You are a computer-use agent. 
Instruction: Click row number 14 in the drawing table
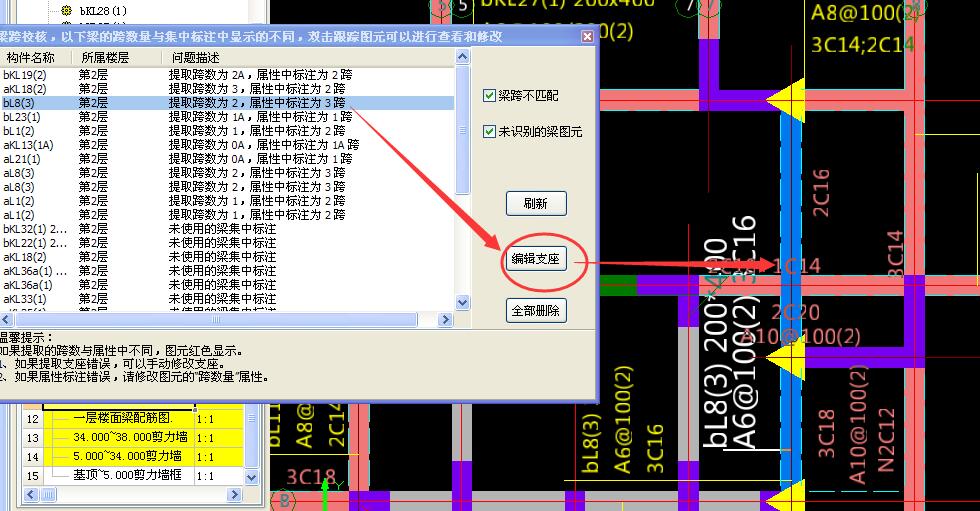pyautogui.click(x=32, y=457)
